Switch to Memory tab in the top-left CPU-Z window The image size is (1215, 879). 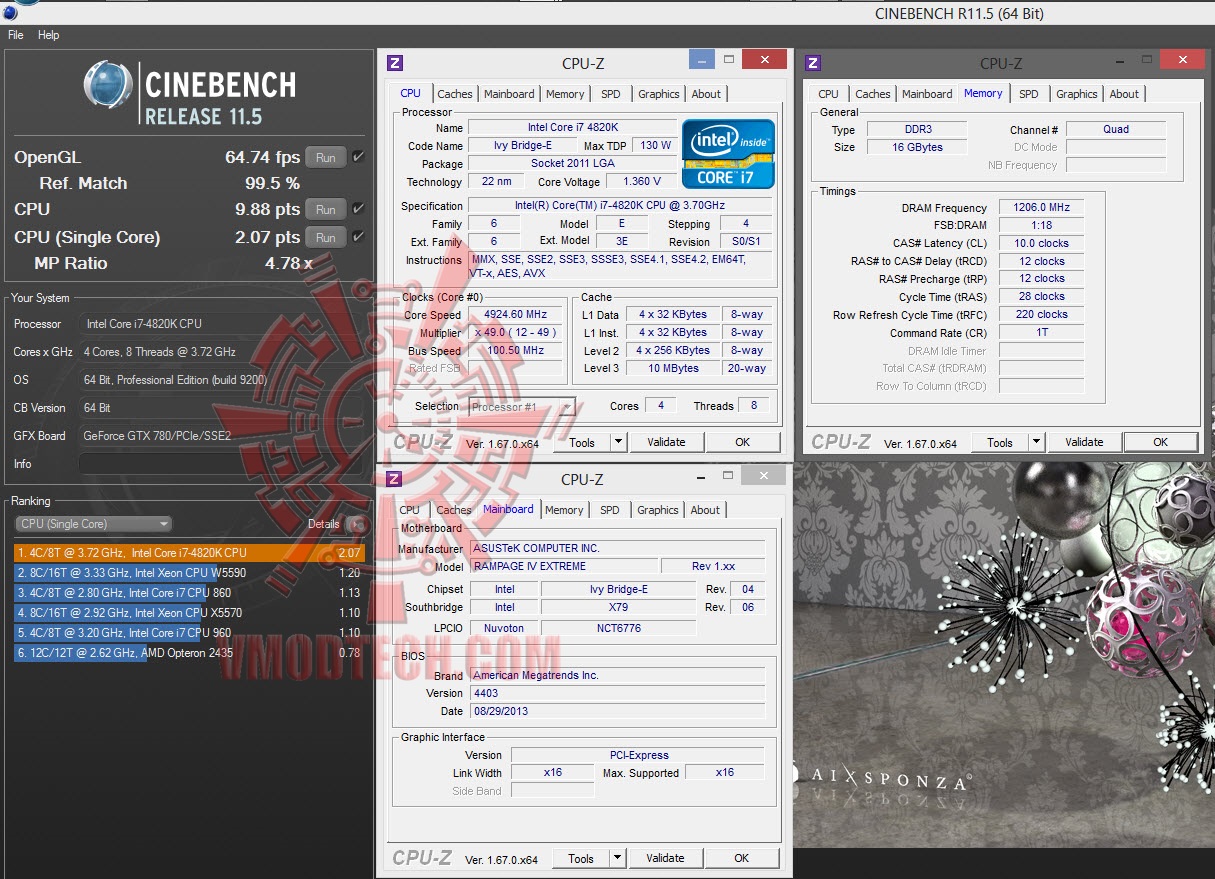(565, 94)
